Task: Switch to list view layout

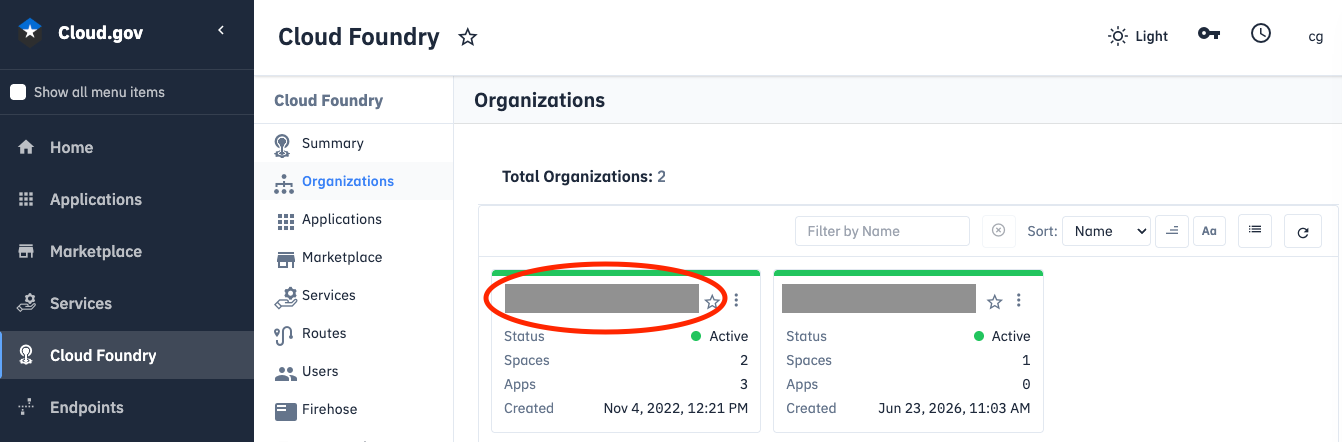Action: 1255,230
